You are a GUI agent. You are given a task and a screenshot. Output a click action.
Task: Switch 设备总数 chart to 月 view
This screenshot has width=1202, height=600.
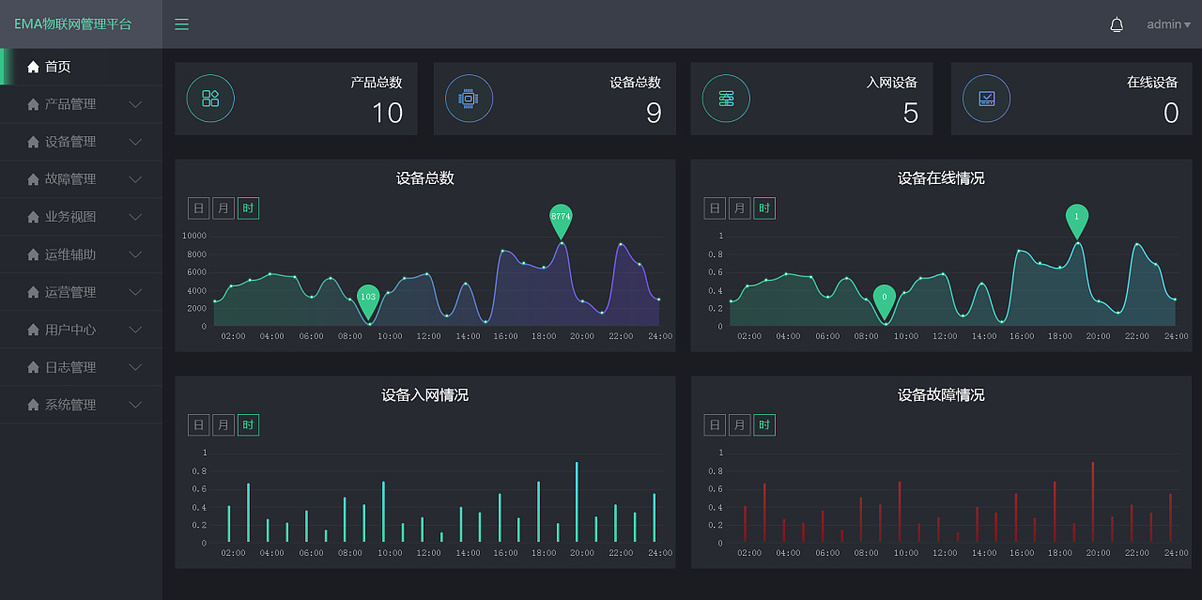(x=223, y=208)
